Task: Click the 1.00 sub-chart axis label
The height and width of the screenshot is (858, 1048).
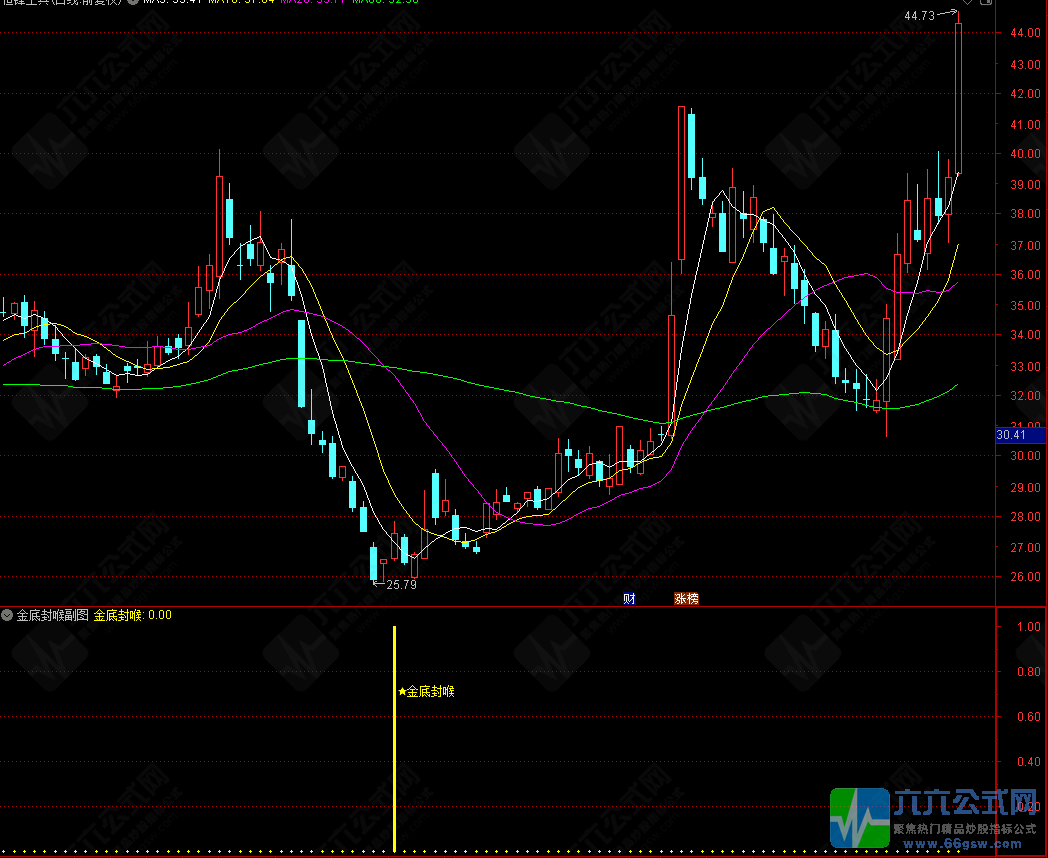Action: (1029, 627)
